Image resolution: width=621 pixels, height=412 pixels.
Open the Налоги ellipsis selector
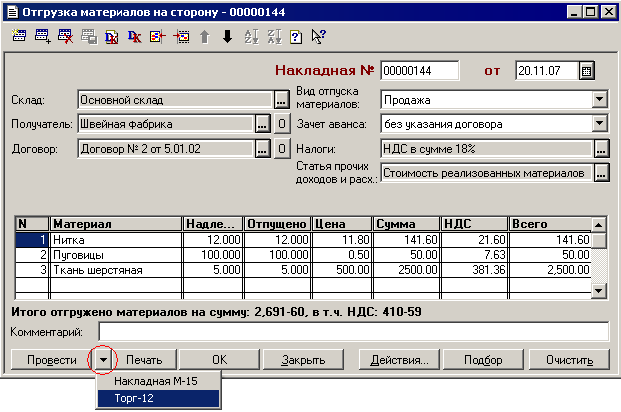[x=600, y=149]
